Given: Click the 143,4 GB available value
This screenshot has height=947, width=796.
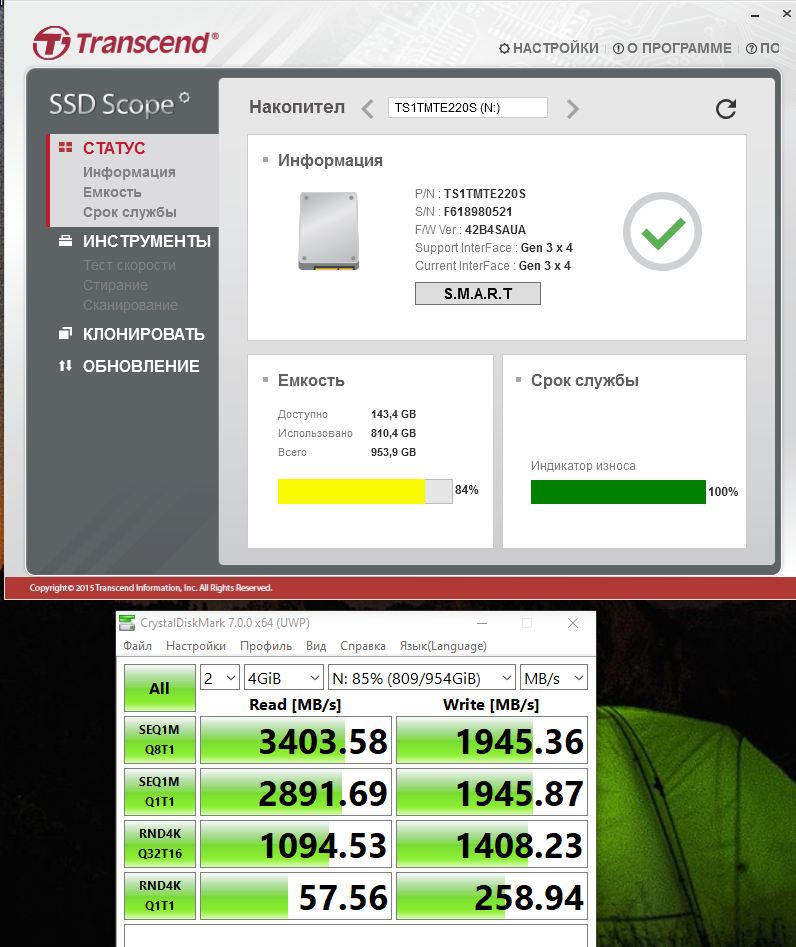Looking at the screenshot, I should (x=393, y=414).
